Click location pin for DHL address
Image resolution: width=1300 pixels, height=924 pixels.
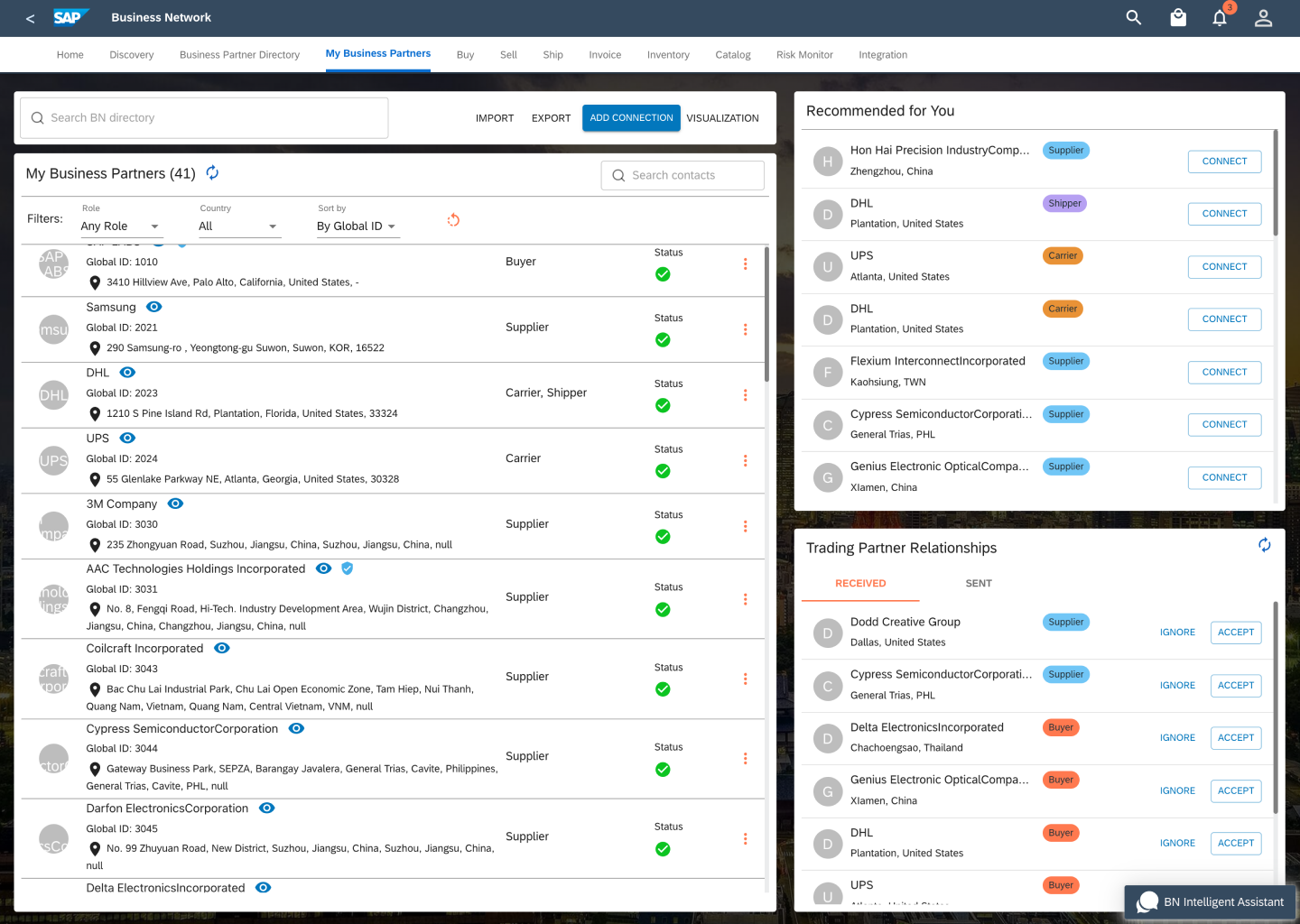tap(95, 414)
